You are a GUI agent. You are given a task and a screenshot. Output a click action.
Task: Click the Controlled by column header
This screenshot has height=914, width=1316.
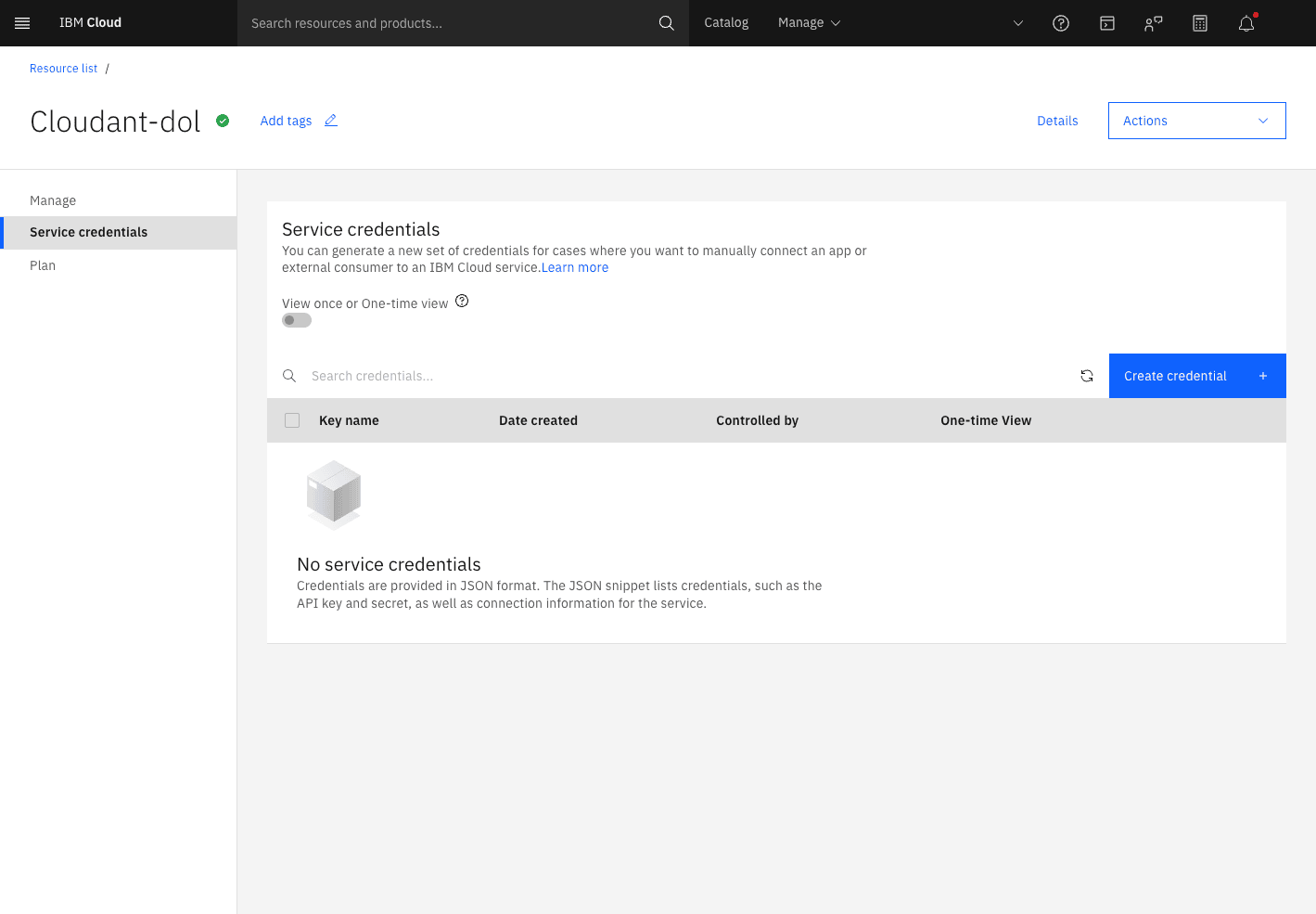[x=757, y=420]
